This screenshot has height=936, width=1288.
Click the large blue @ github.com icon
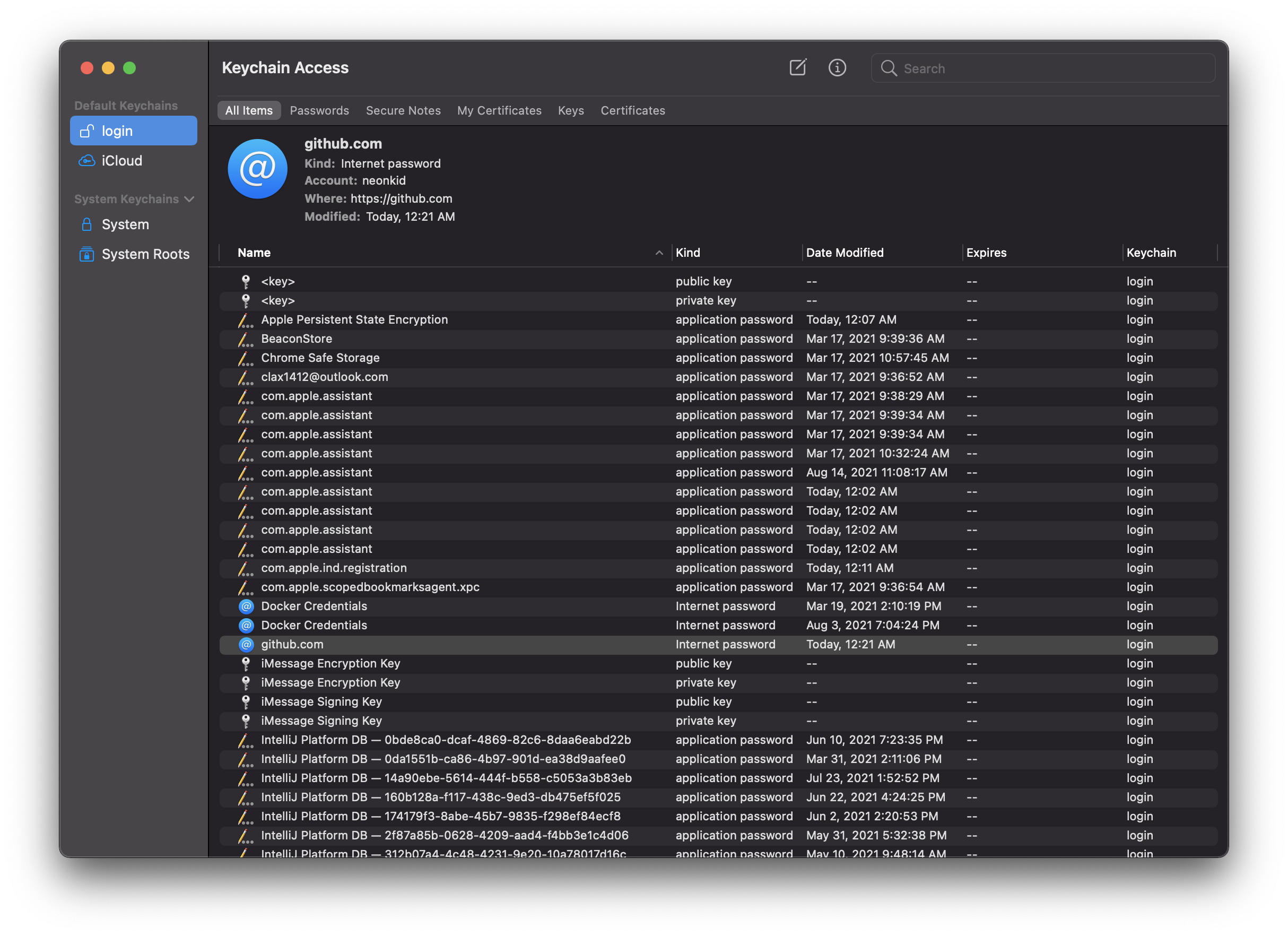coord(257,169)
